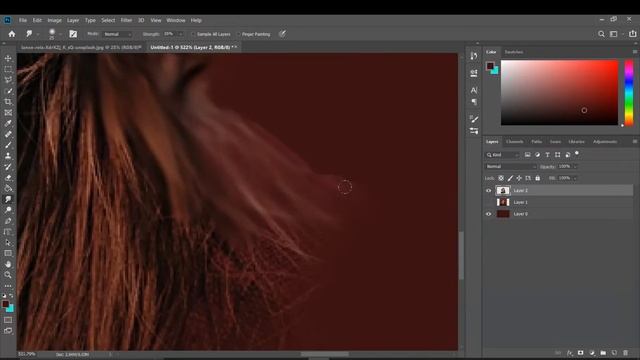
Task: Toggle lock transparent pixels
Action: [x=501, y=178]
